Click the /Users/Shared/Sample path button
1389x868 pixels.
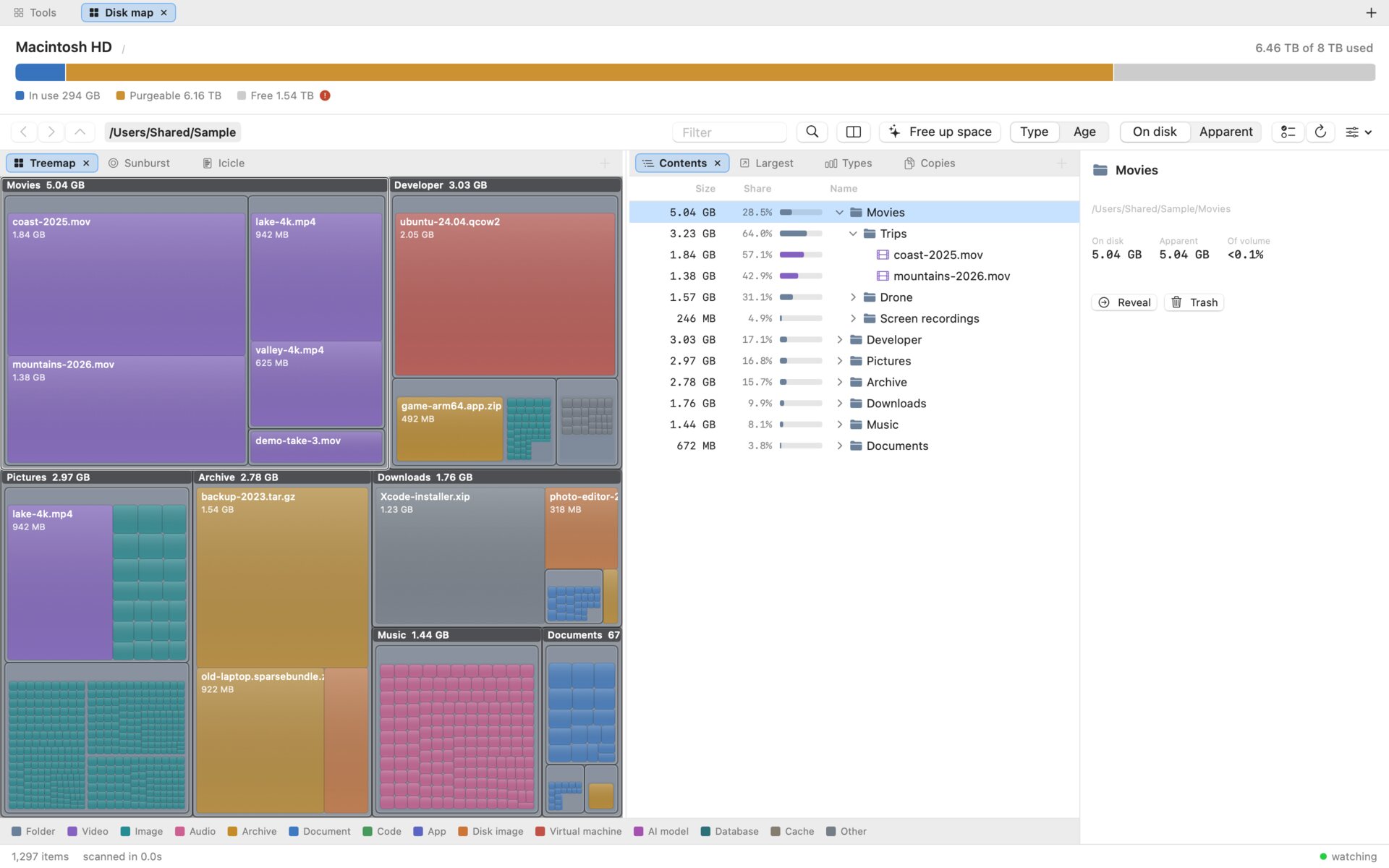point(172,132)
